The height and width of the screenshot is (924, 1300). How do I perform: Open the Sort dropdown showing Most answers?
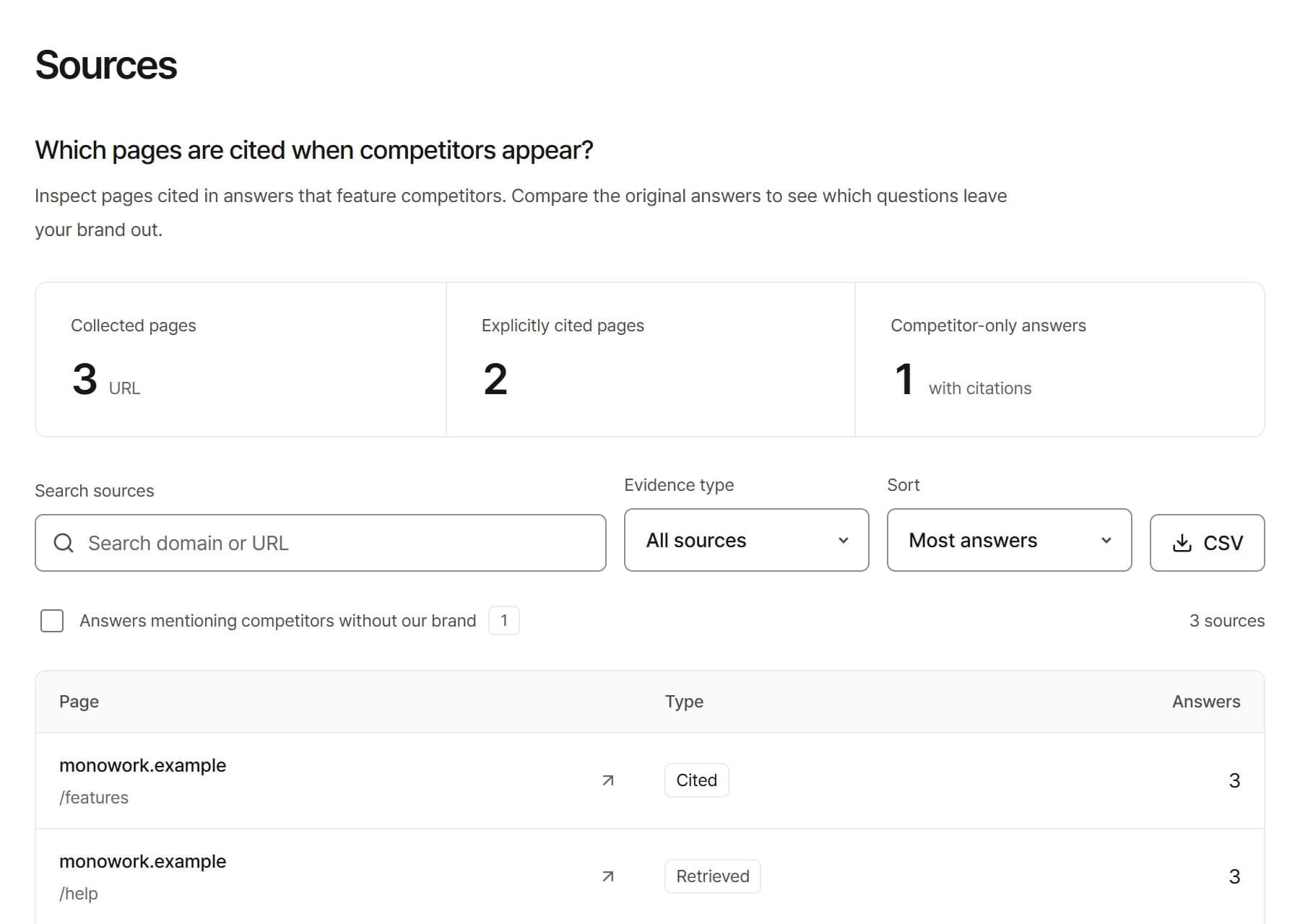click(x=1009, y=540)
